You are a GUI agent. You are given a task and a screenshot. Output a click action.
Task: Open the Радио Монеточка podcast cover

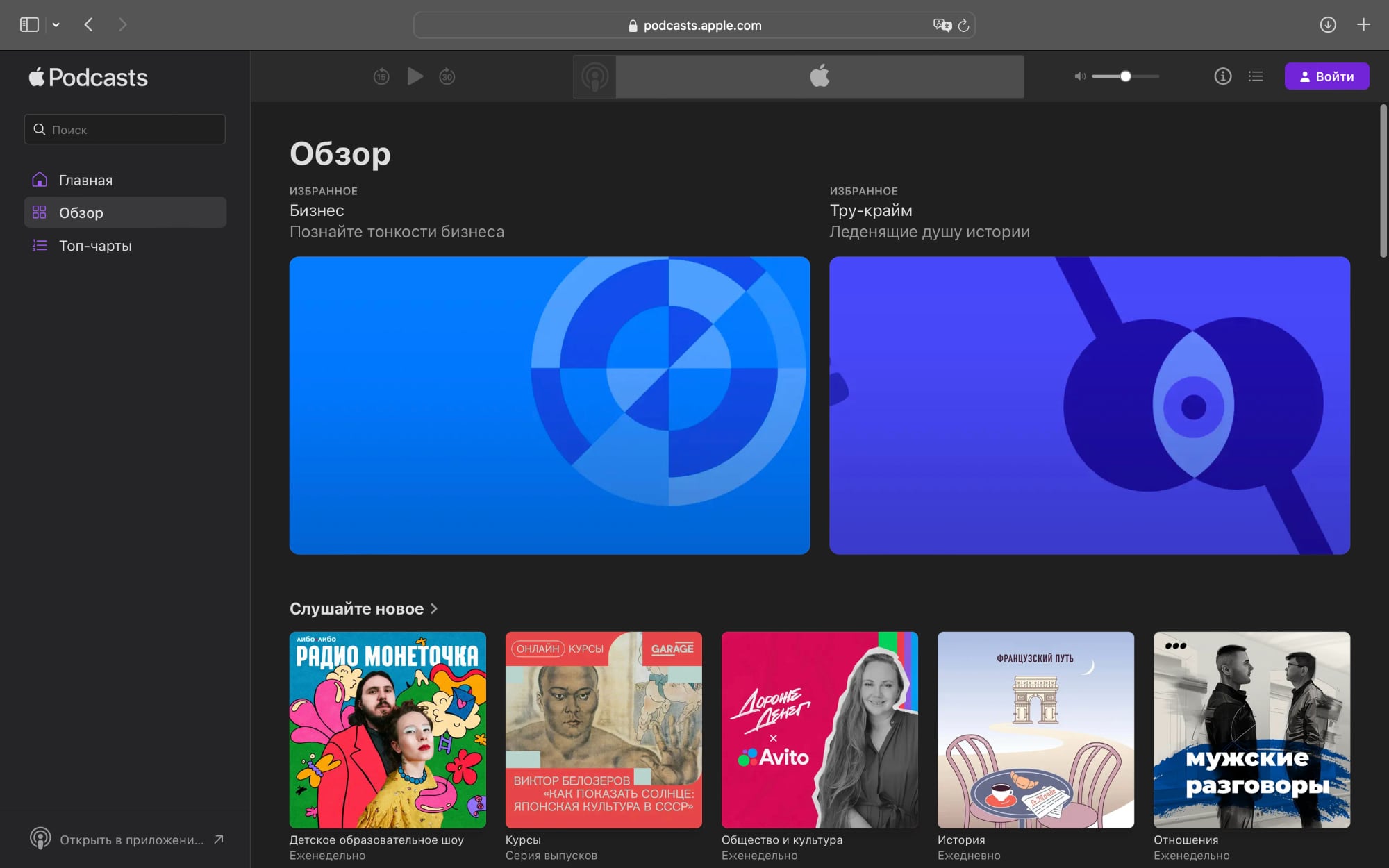388,729
